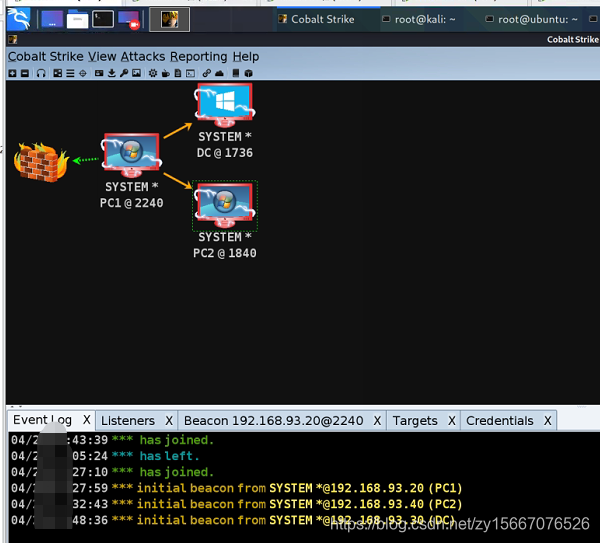Image resolution: width=600 pixels, height=543 pixels.
Task: Click the firewall icon in the pivot graph
Action: 41,161
